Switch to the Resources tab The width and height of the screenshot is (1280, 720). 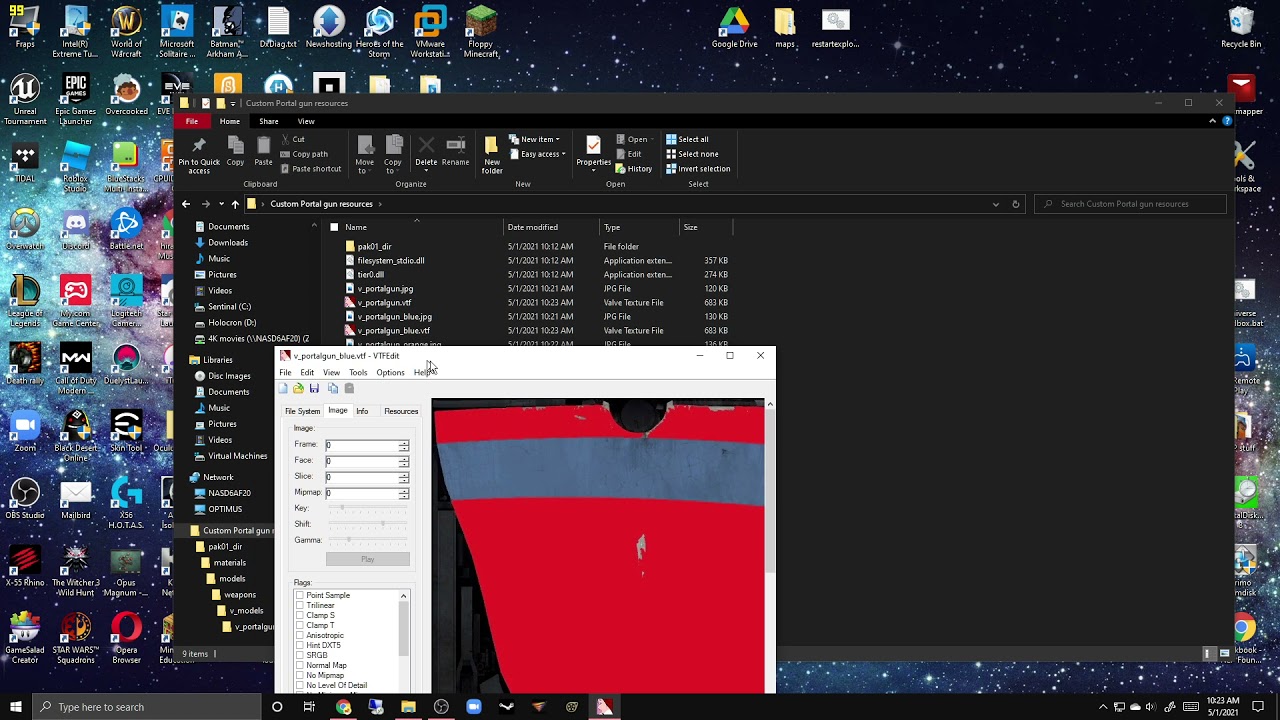(401, 411)
